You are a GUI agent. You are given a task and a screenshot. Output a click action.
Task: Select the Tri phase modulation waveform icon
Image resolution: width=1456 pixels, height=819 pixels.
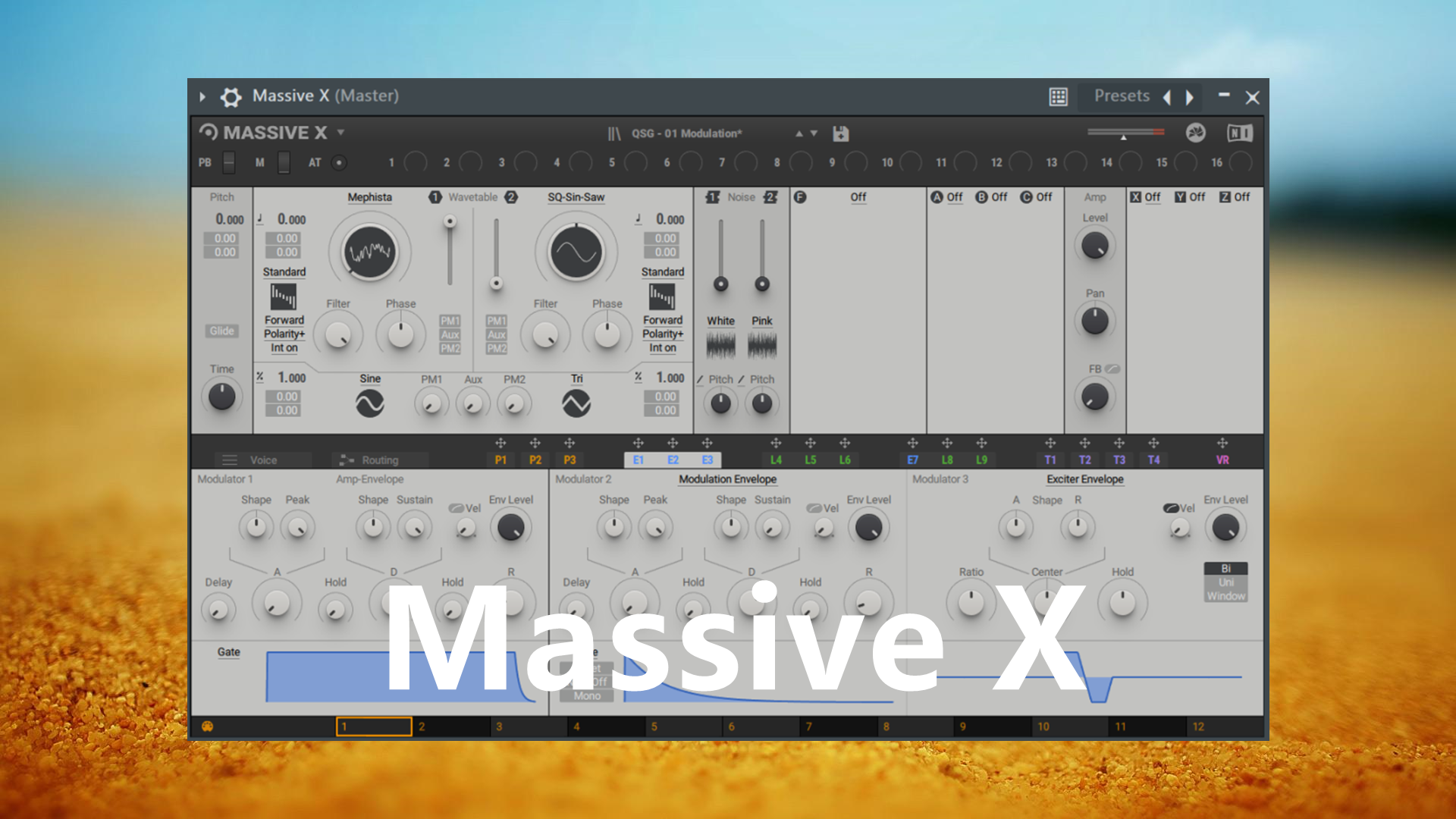coord(576,403)
